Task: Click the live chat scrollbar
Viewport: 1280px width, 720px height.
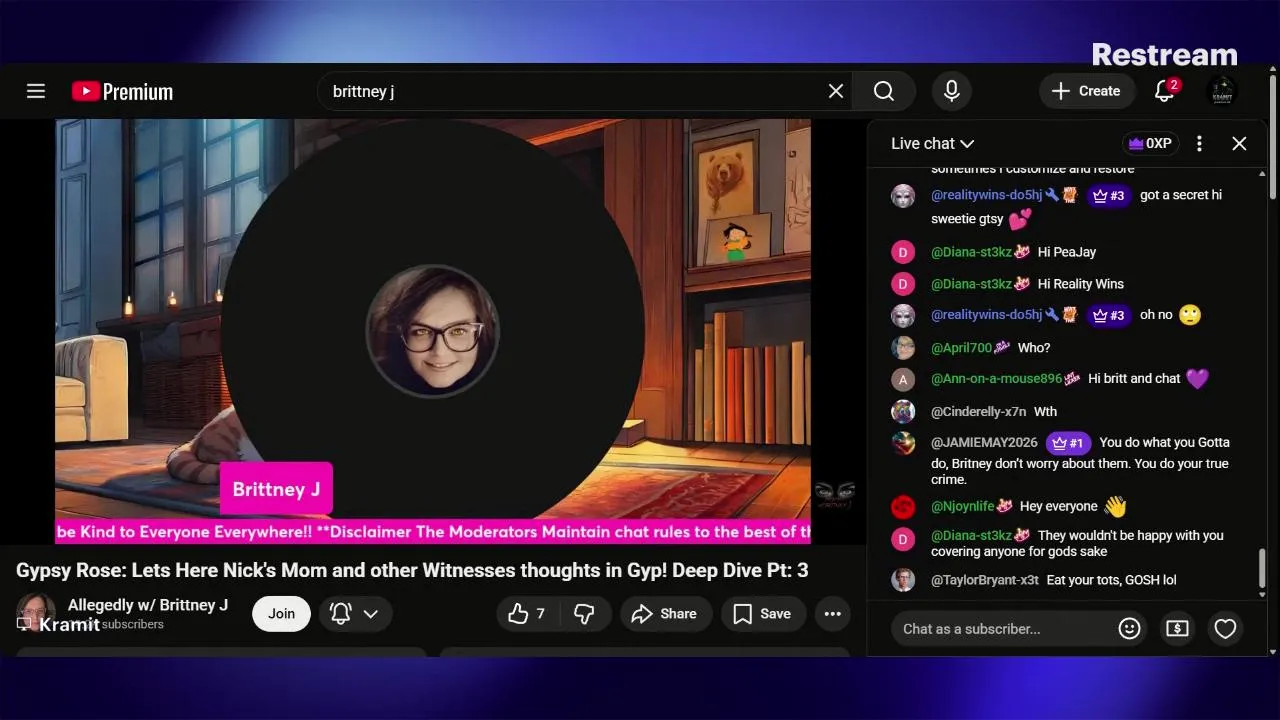Action: pos(1263,568)
